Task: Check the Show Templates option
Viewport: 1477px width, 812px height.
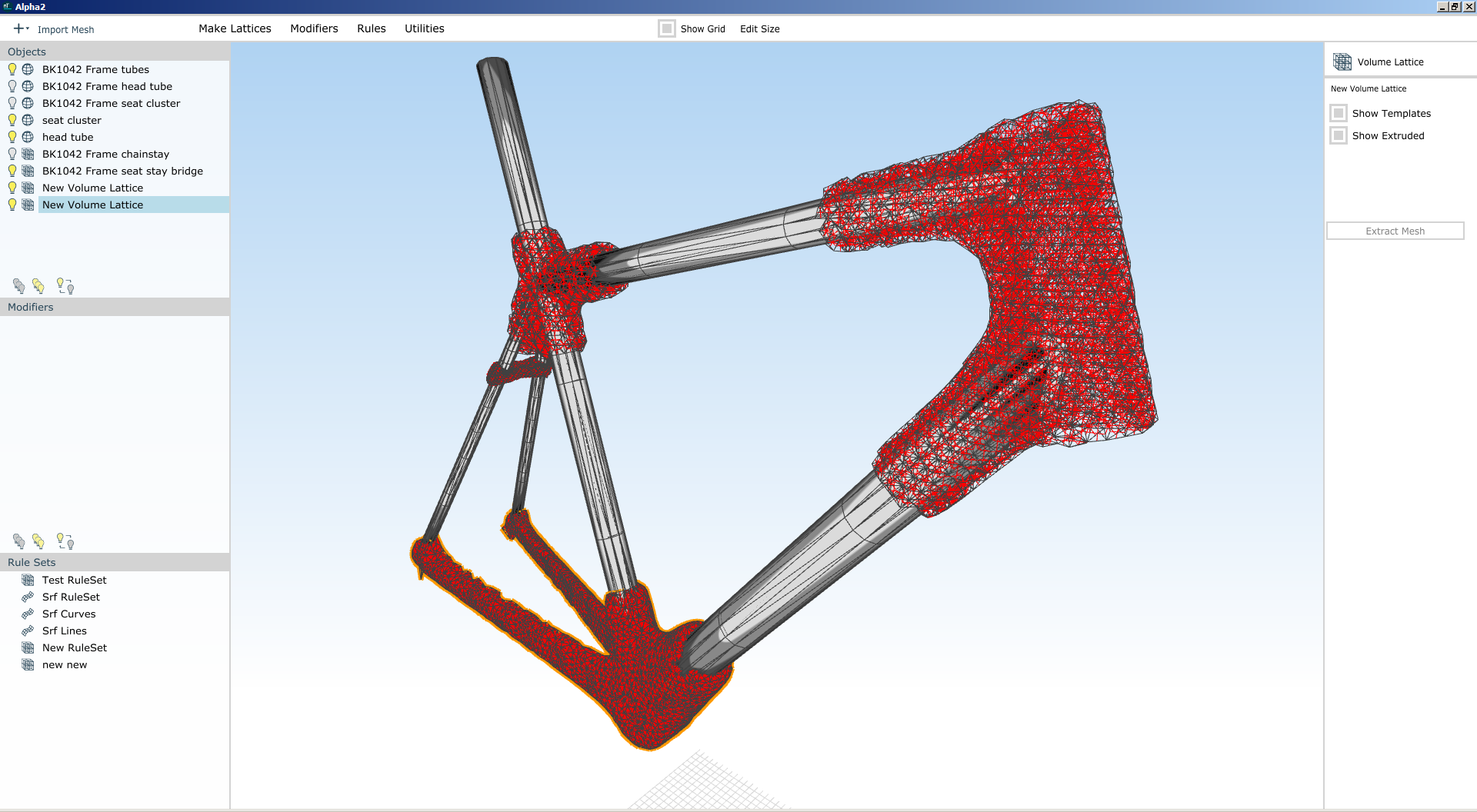Action: point(1339,113)
